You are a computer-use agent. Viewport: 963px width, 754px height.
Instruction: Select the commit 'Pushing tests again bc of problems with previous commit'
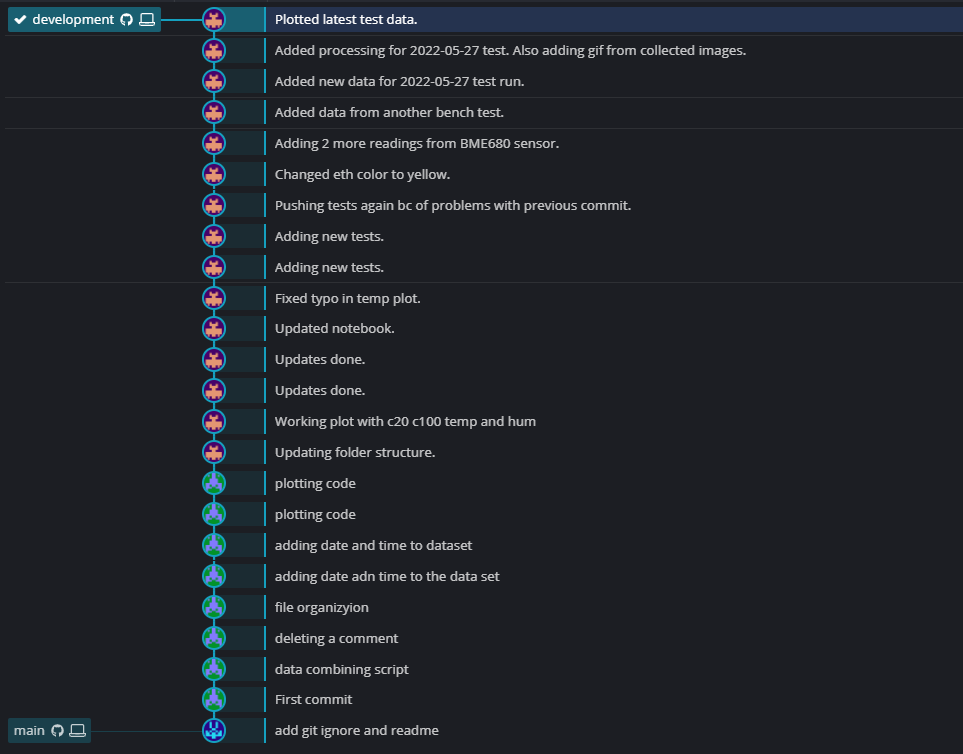[451, 205]
